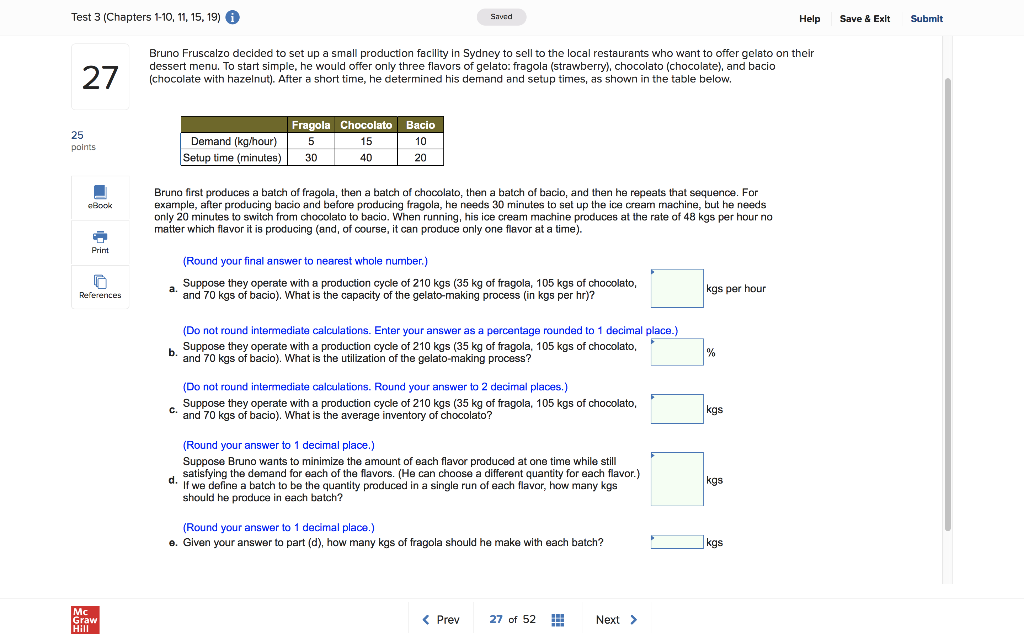This screenshot has height=640, width=1024.
Task: Click the Next right chevron arrow
Action: [x=633, y=620]
